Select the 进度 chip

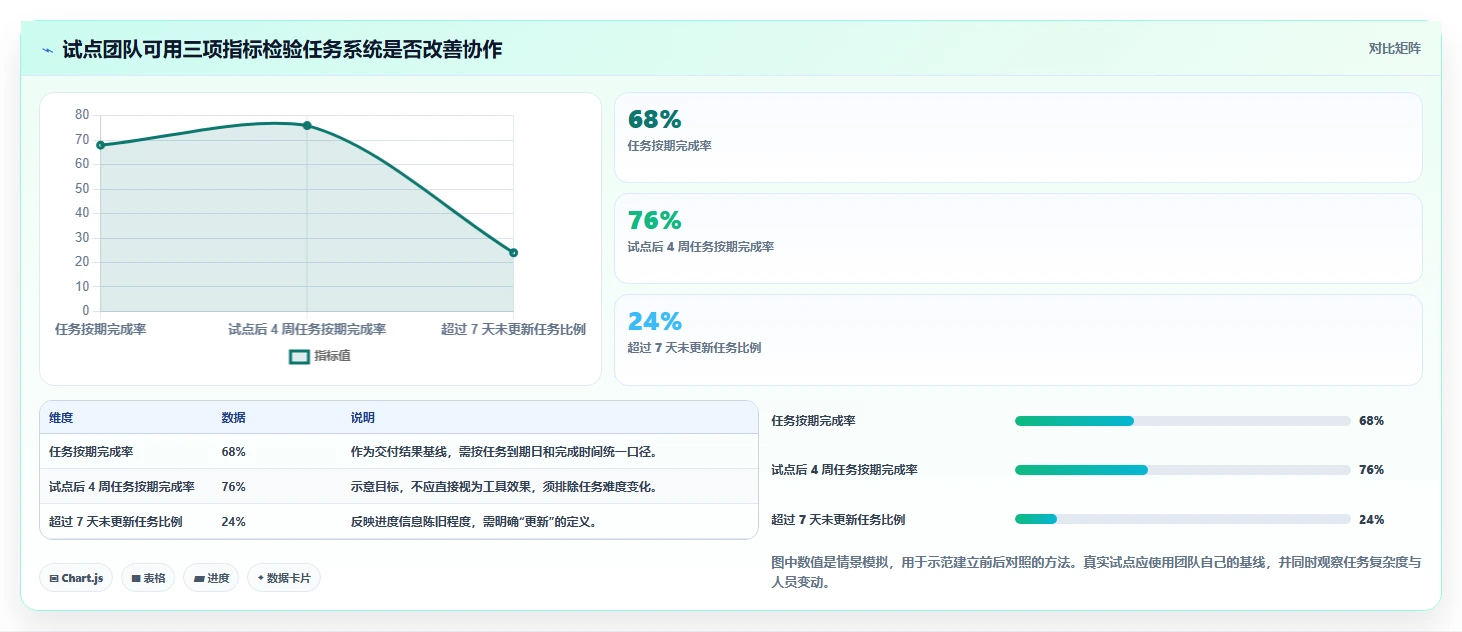(x=211, y=578)
